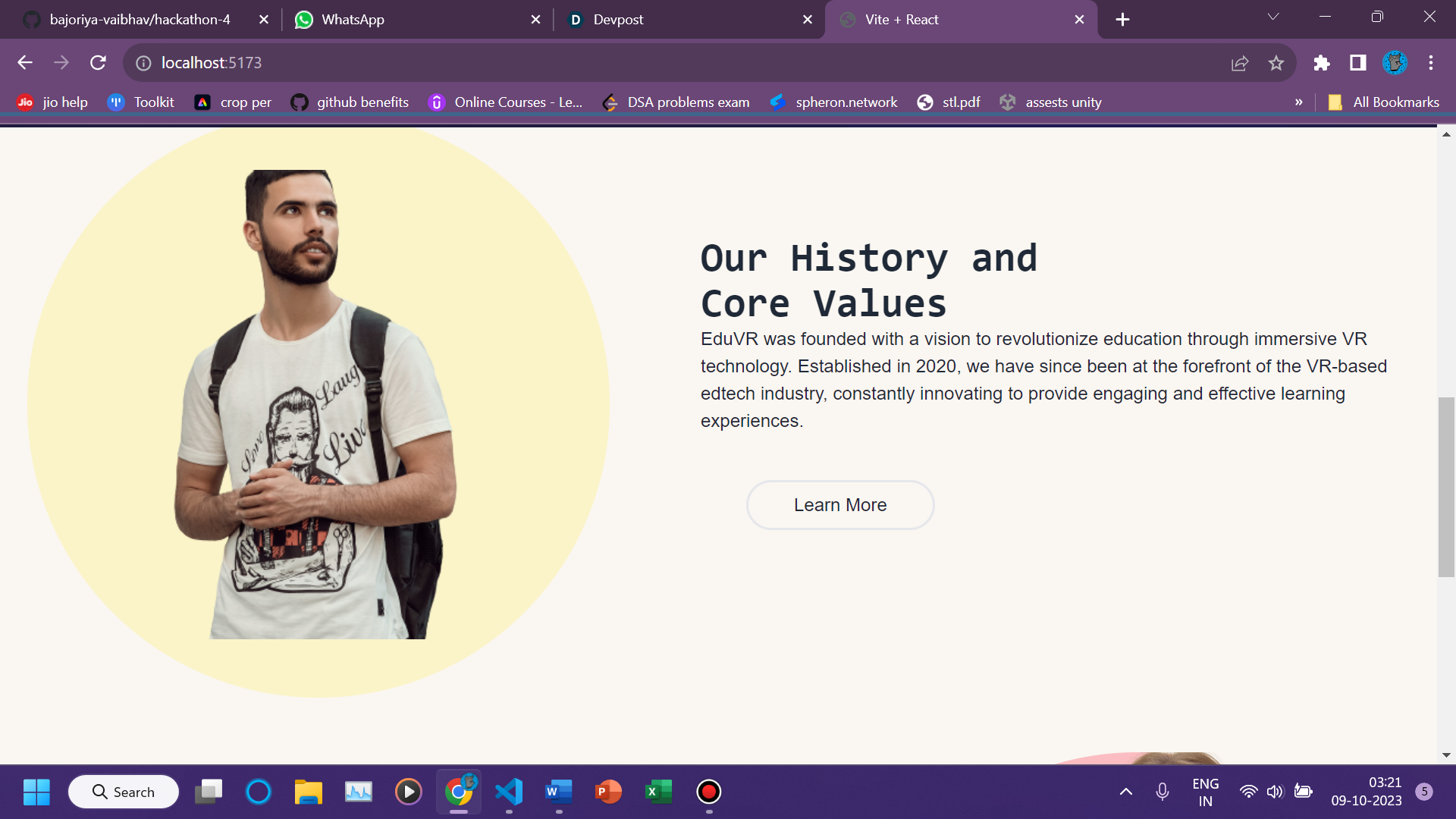Click the vertical page scrollbar thumb
Viewport: 1456px width, 819px height.
(1446, 485)
